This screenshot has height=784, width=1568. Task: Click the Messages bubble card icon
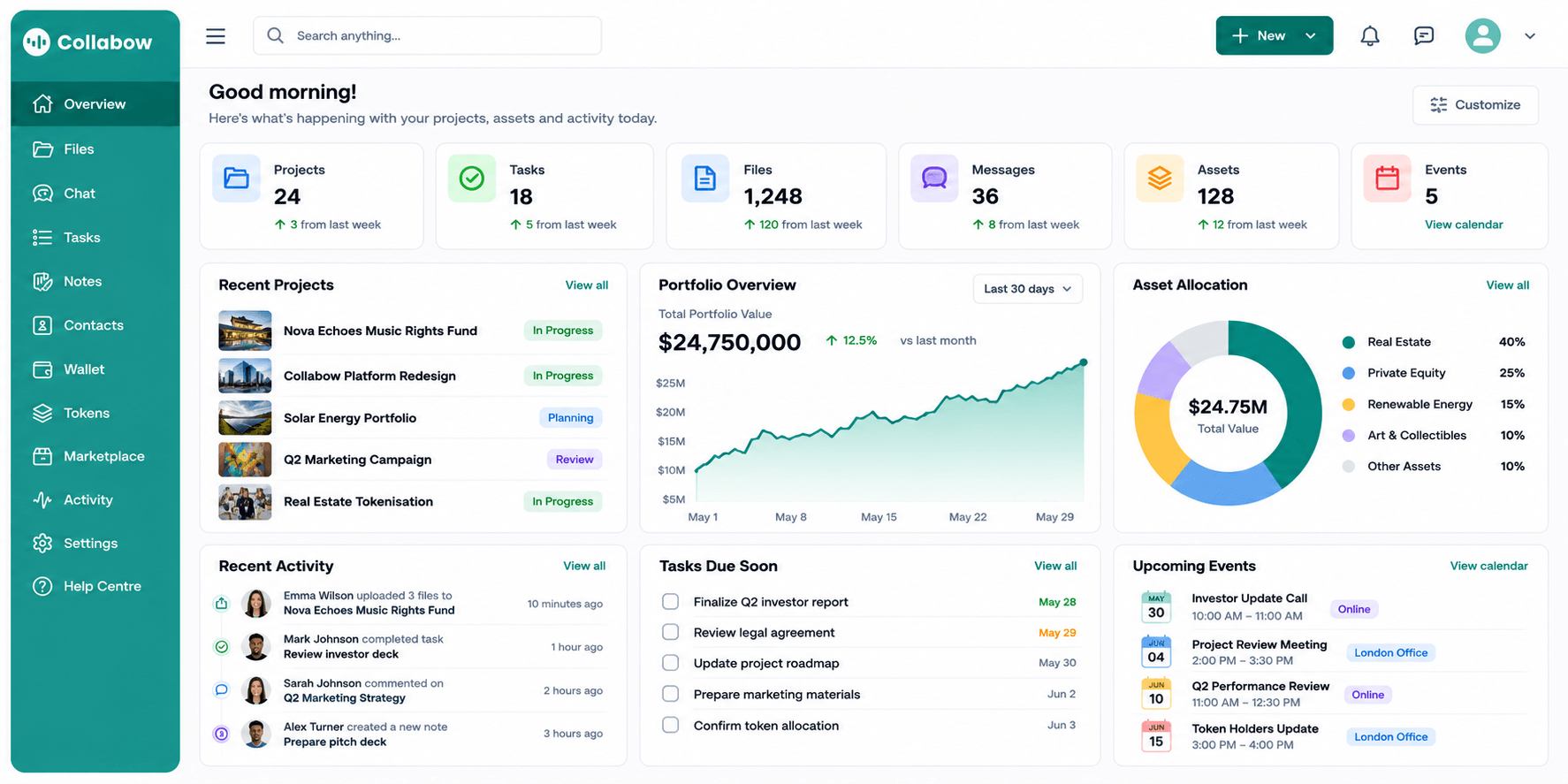[934, 178]
